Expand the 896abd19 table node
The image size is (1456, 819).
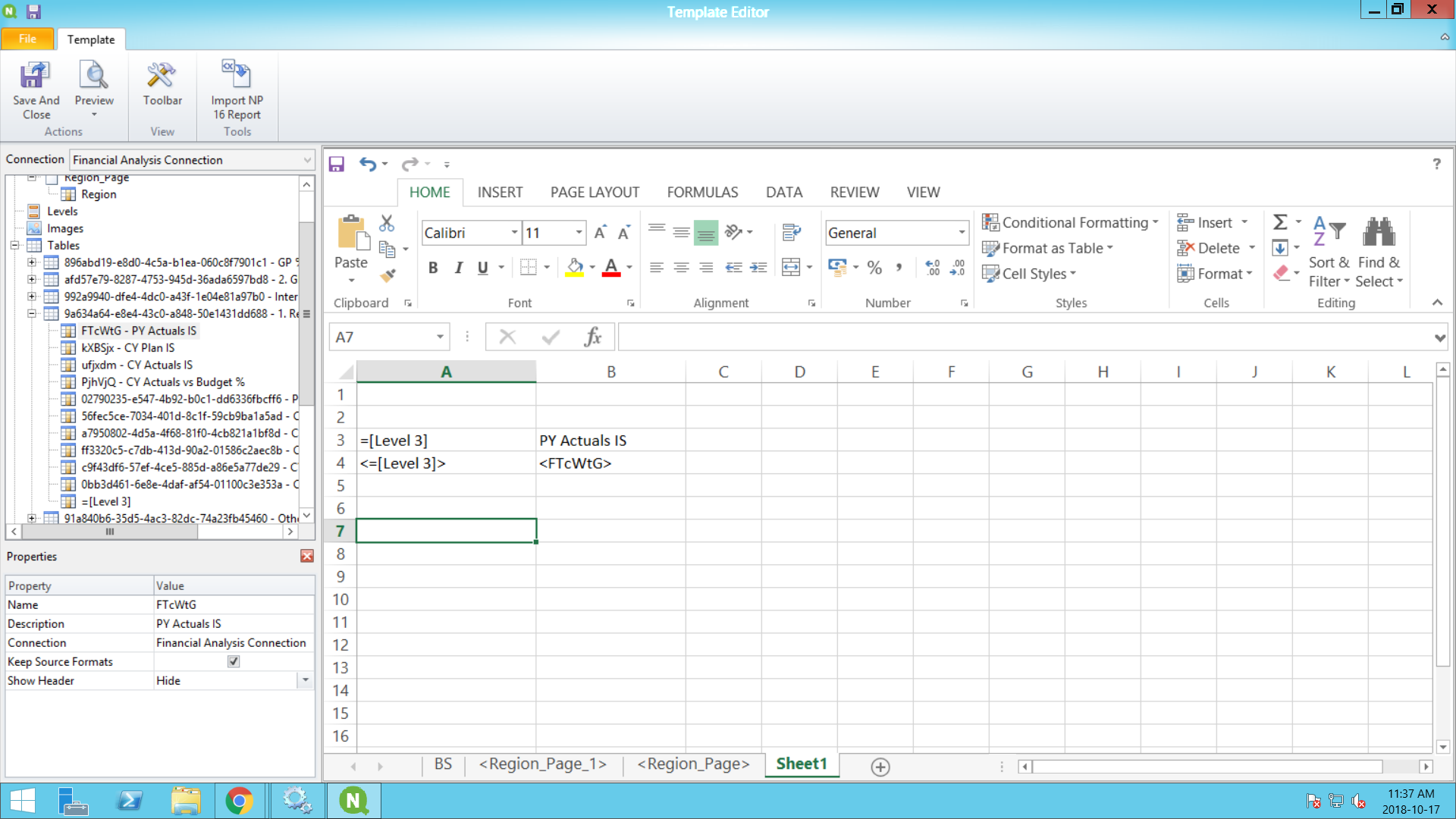pos(32,262)
